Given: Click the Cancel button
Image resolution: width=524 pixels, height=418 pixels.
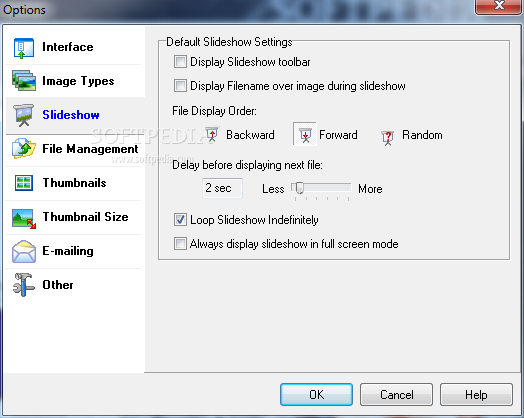Looking at the screenshot, I should [396, 395].
